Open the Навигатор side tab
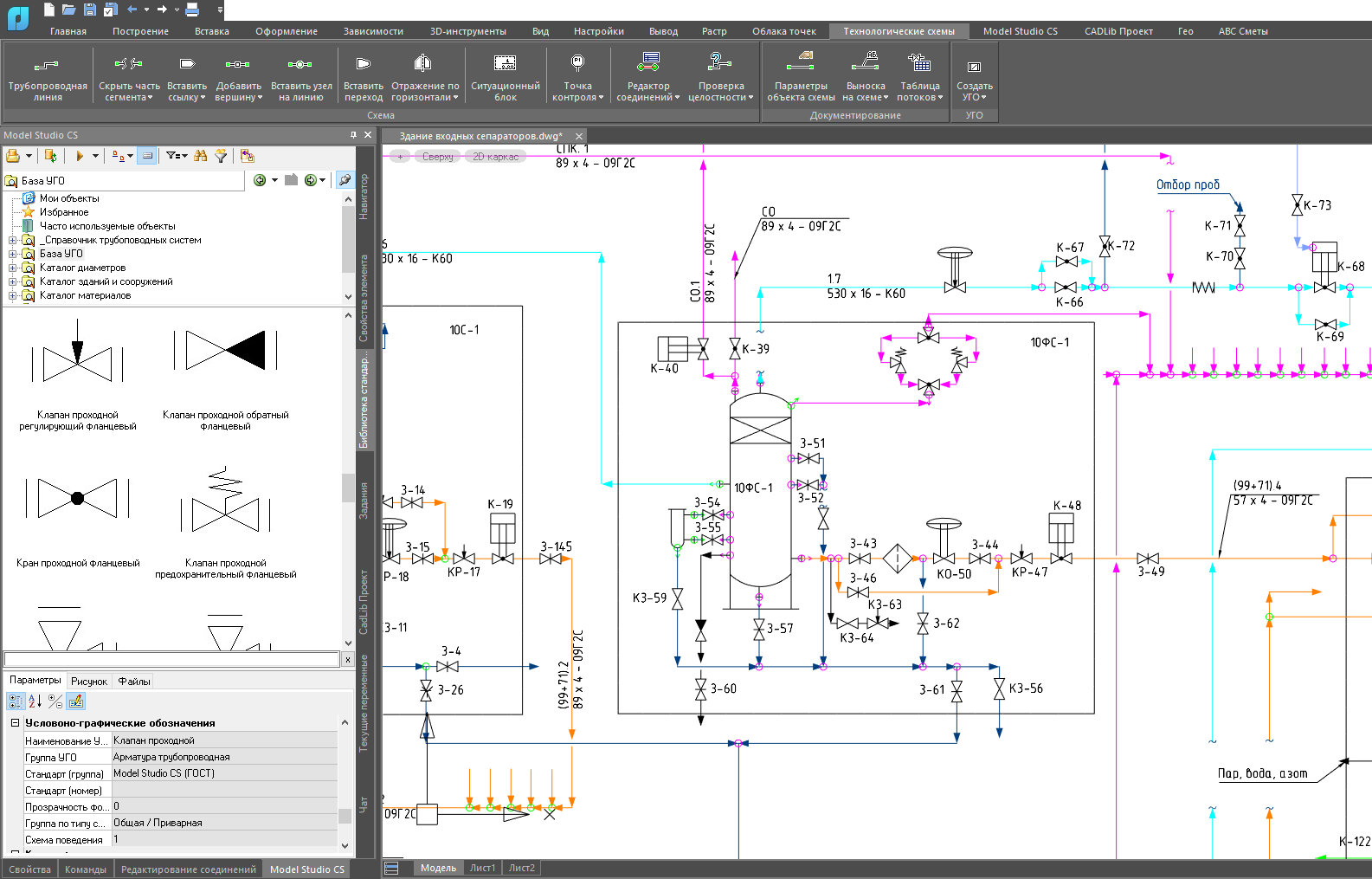Viewport: 1372px width, 879px height. tap(364, 197)
